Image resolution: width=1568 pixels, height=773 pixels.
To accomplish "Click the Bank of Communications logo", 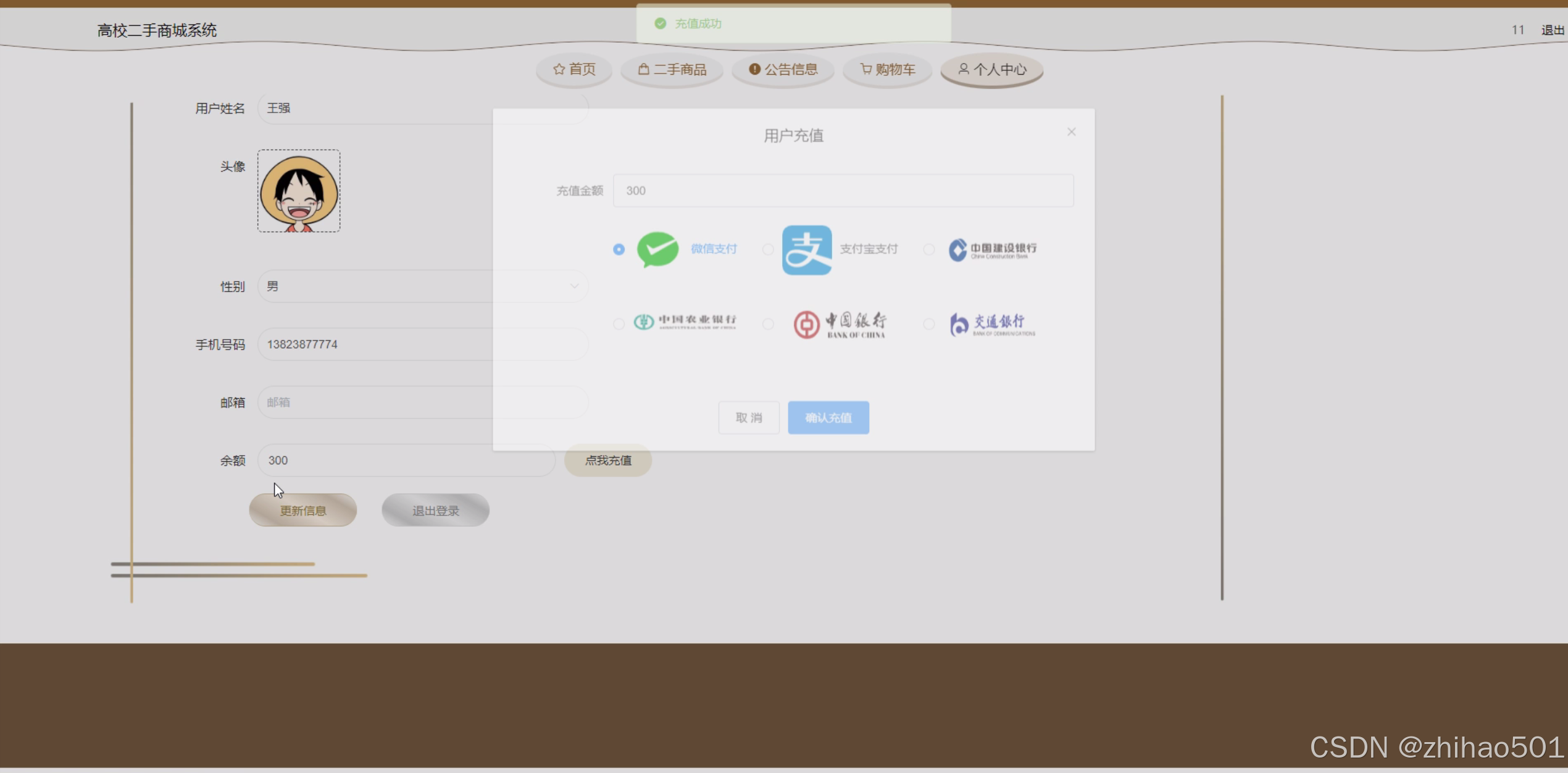I will click(x=993, y=324).
